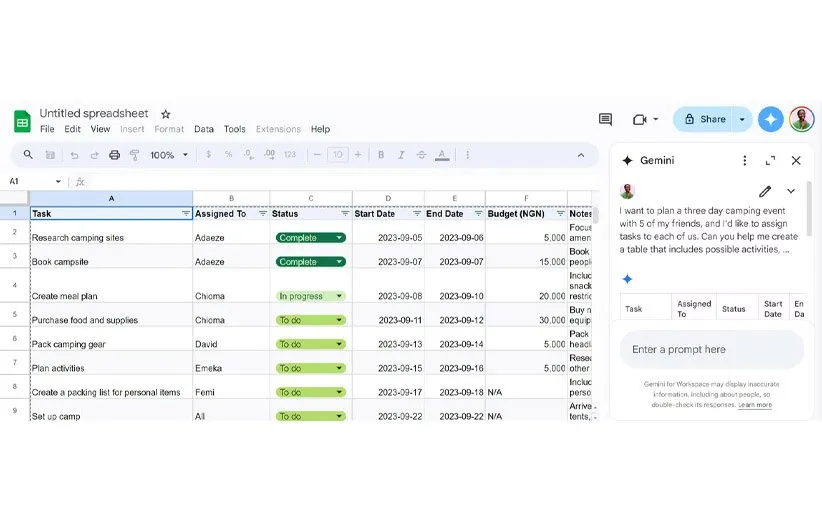Open Gemini panel three-dot options menu
Viewport: 822px width, 522px height.
(x=744, y=160)
